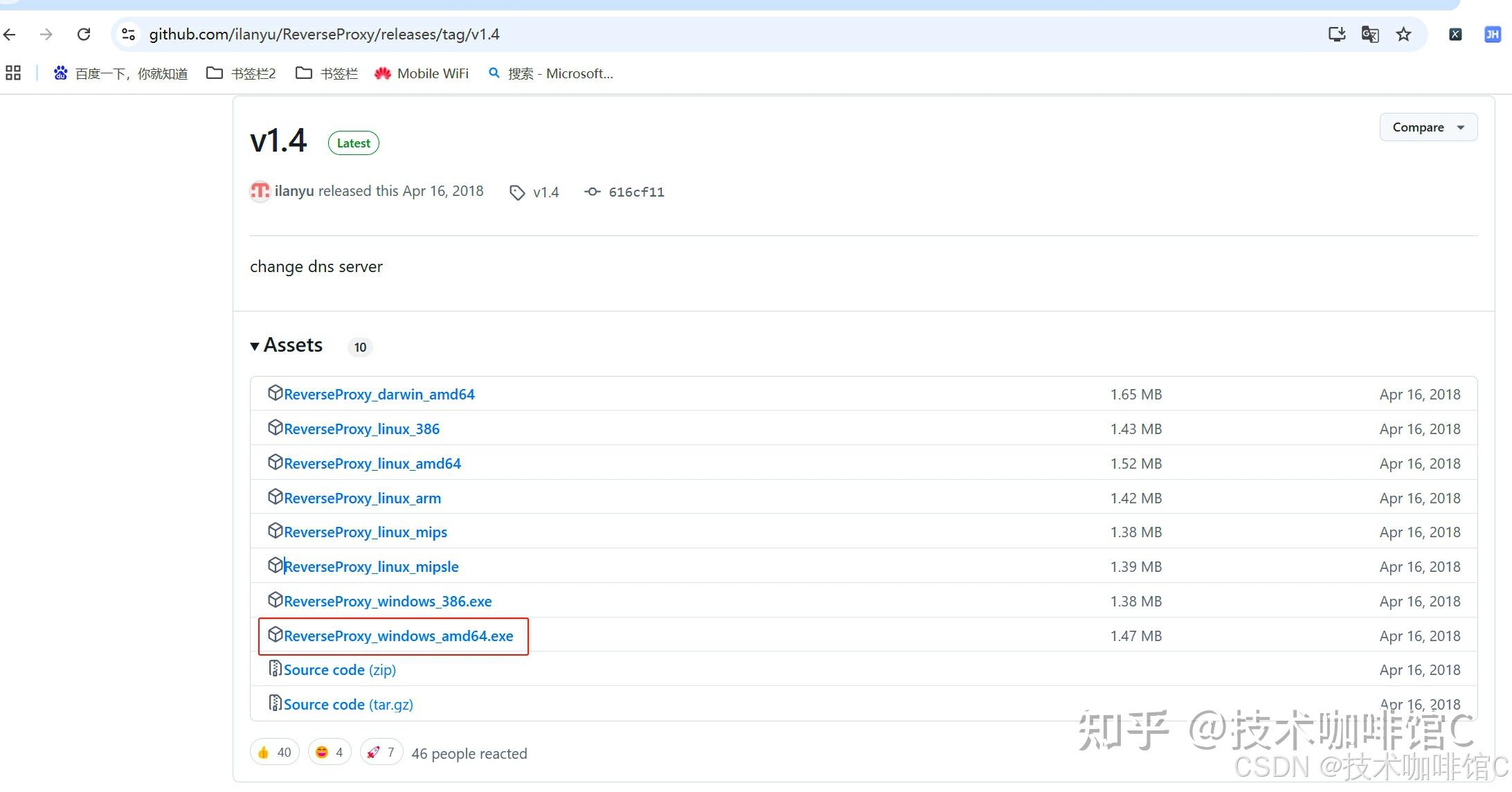Click the address bar URL field

click(623, 34)
